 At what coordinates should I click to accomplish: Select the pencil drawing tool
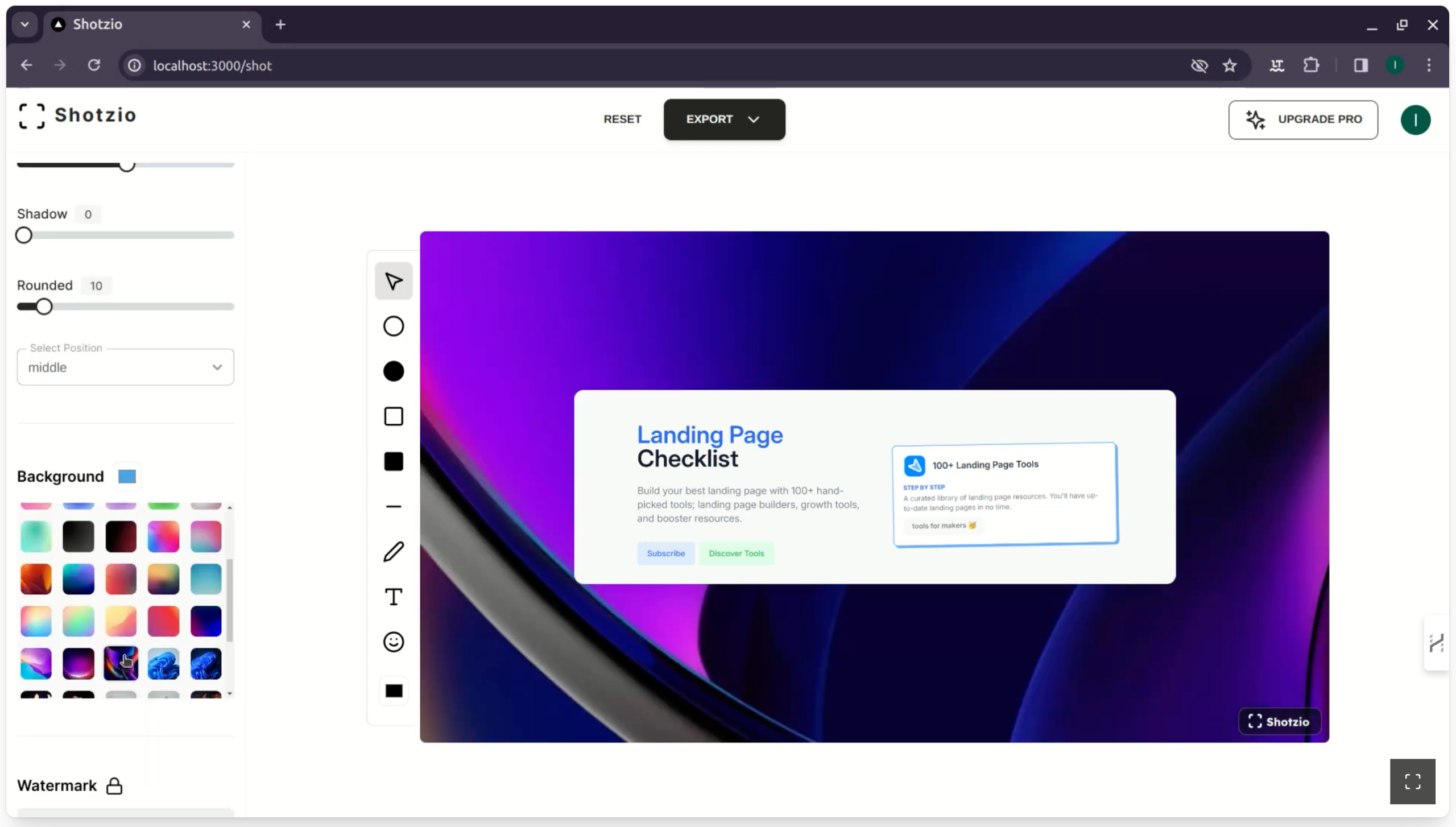click(393, 552)
